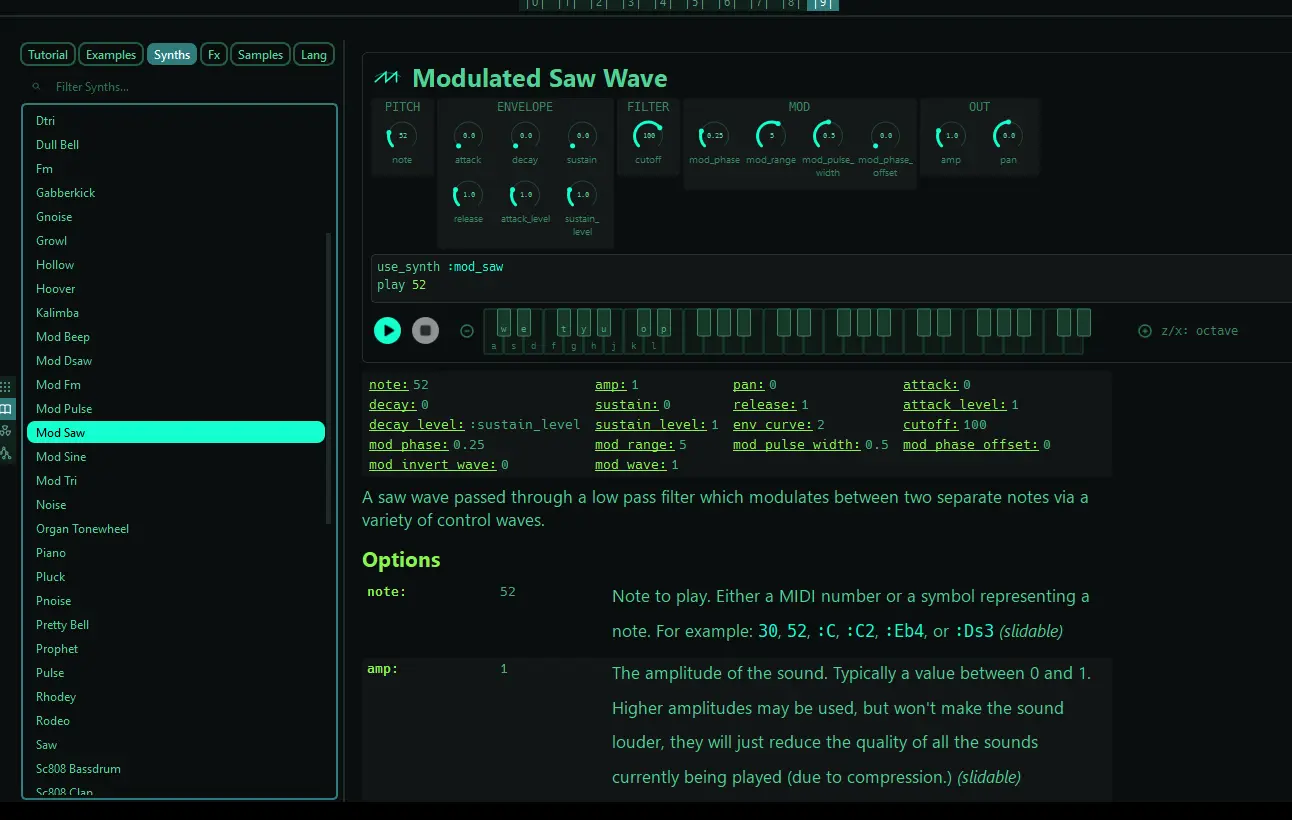Play the white piano key labeled g

[574, 345]
